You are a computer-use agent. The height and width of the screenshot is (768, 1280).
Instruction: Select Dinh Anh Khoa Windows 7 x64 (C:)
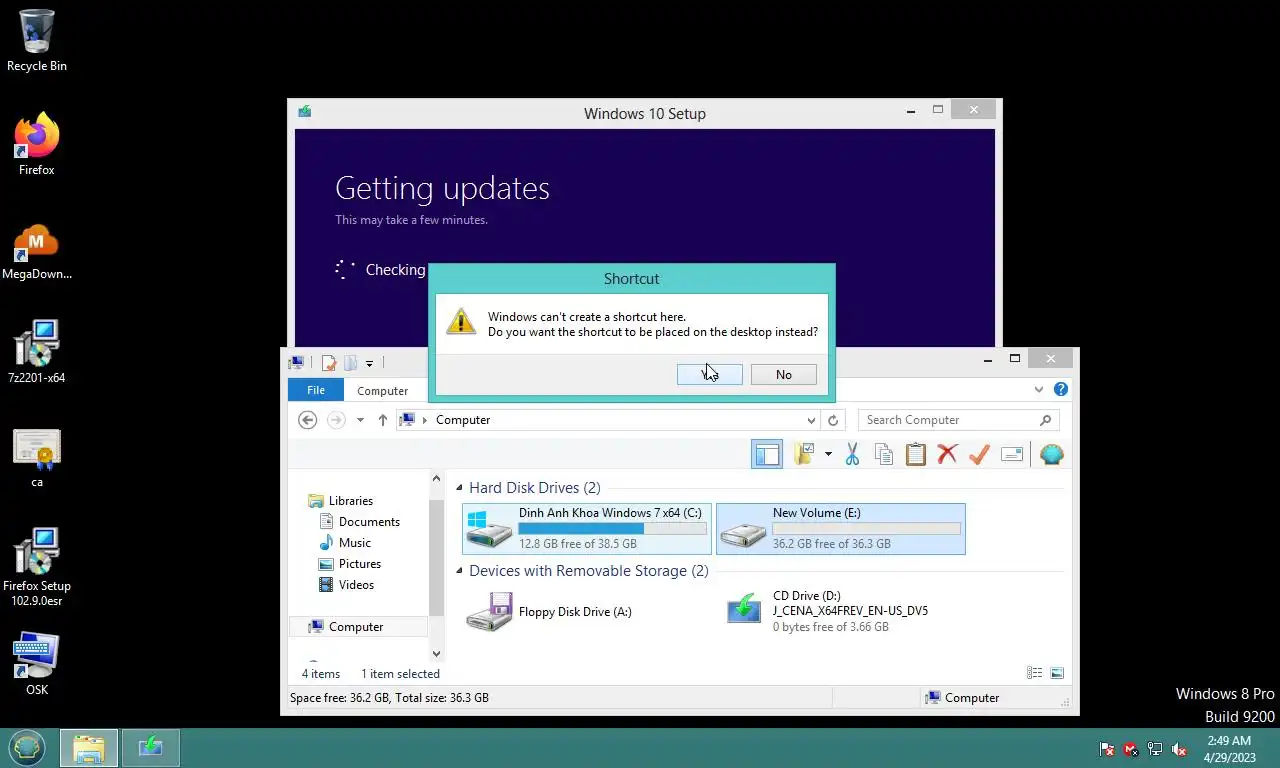(x=587, y=529)
